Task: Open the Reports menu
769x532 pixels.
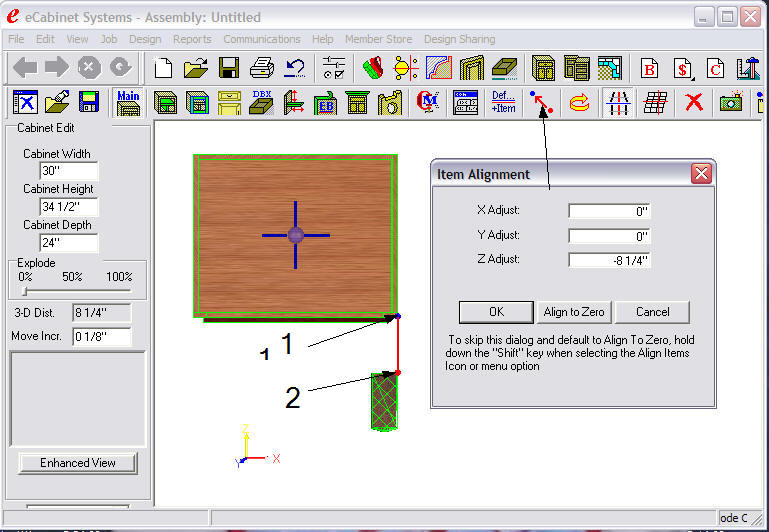Action: click(192, 39)
